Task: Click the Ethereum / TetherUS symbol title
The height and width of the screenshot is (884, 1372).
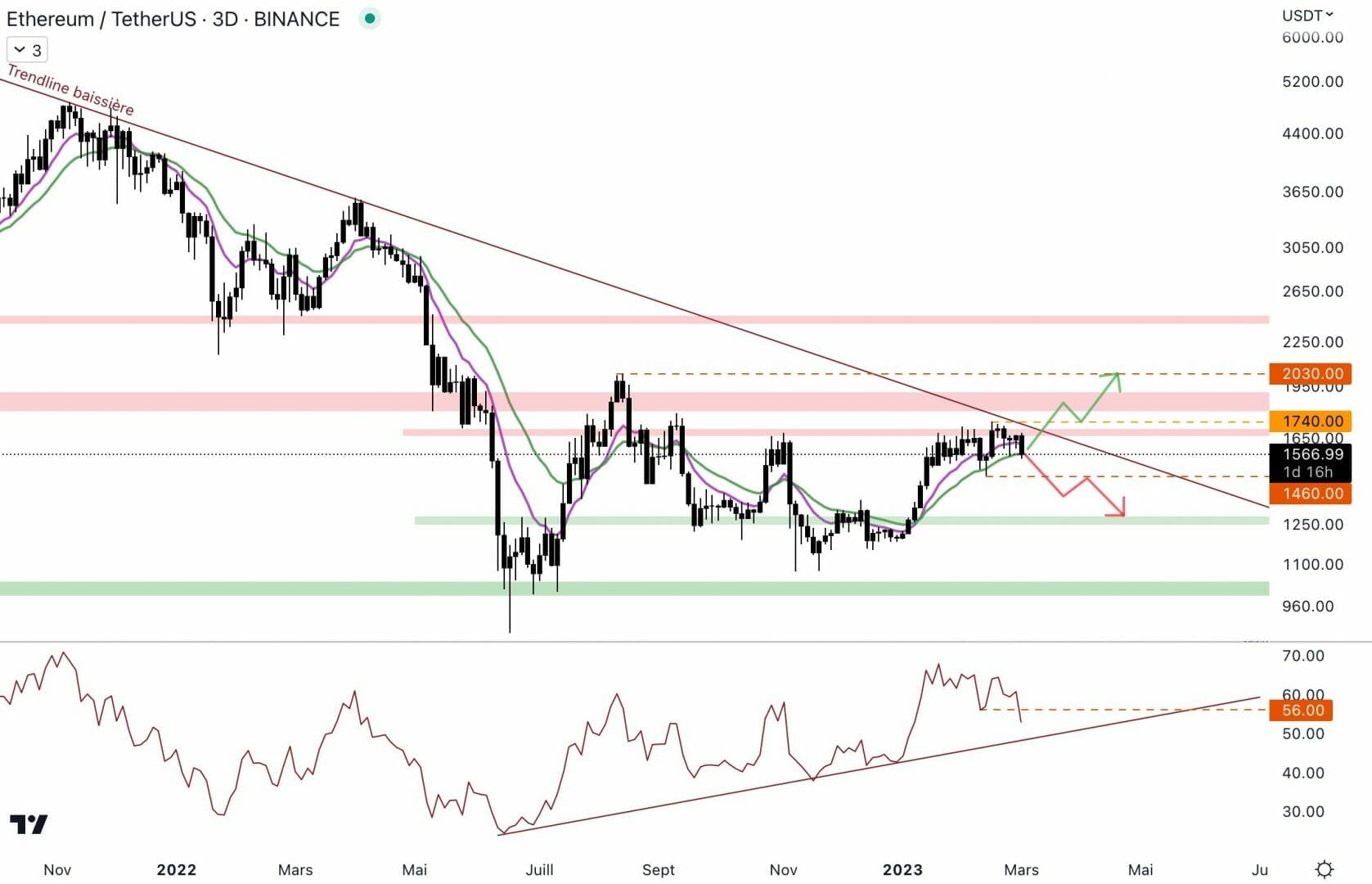Action: pyautogui.click(x=173, y=19)
